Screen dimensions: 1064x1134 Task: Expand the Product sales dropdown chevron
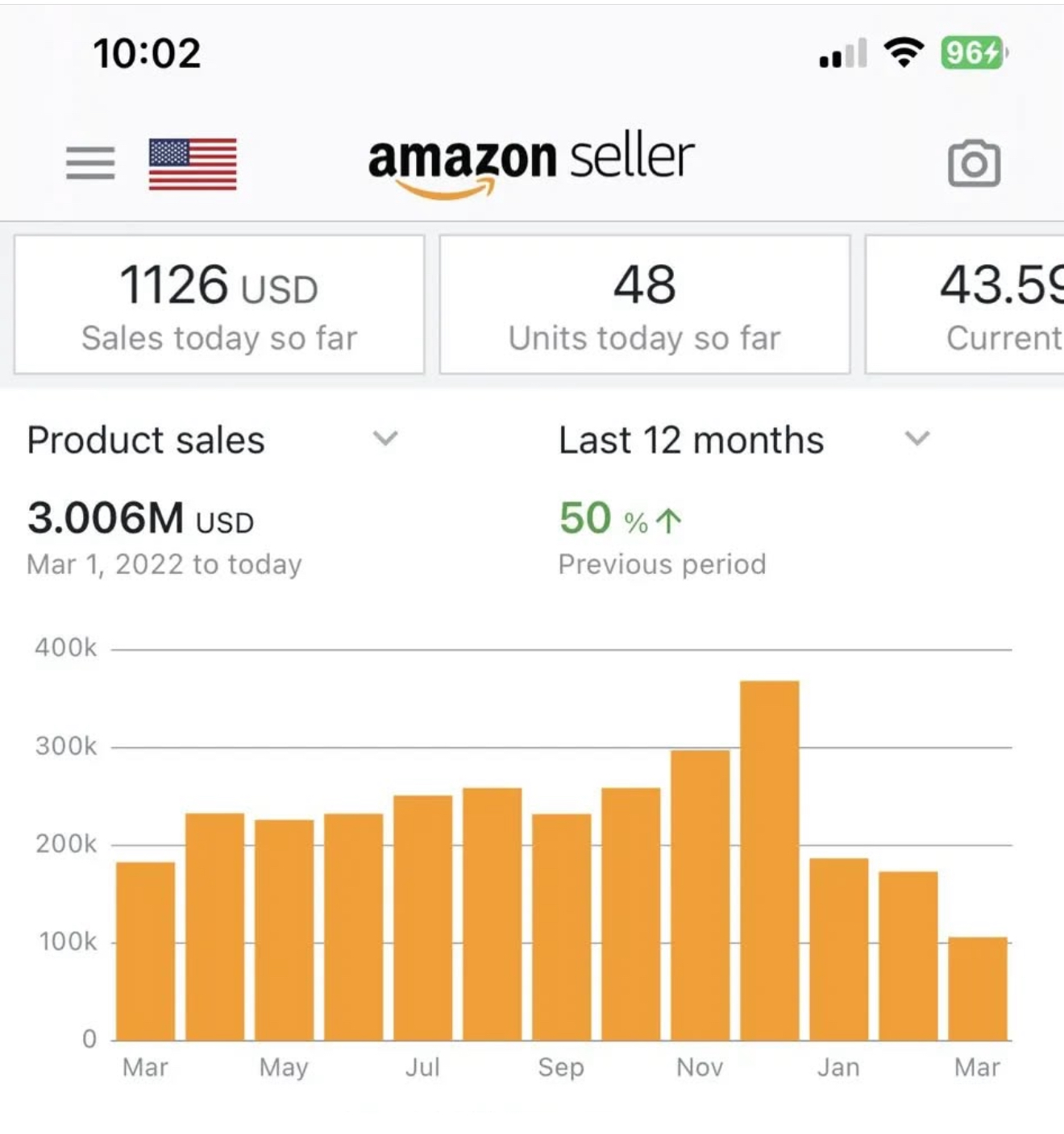coord(385,438)
